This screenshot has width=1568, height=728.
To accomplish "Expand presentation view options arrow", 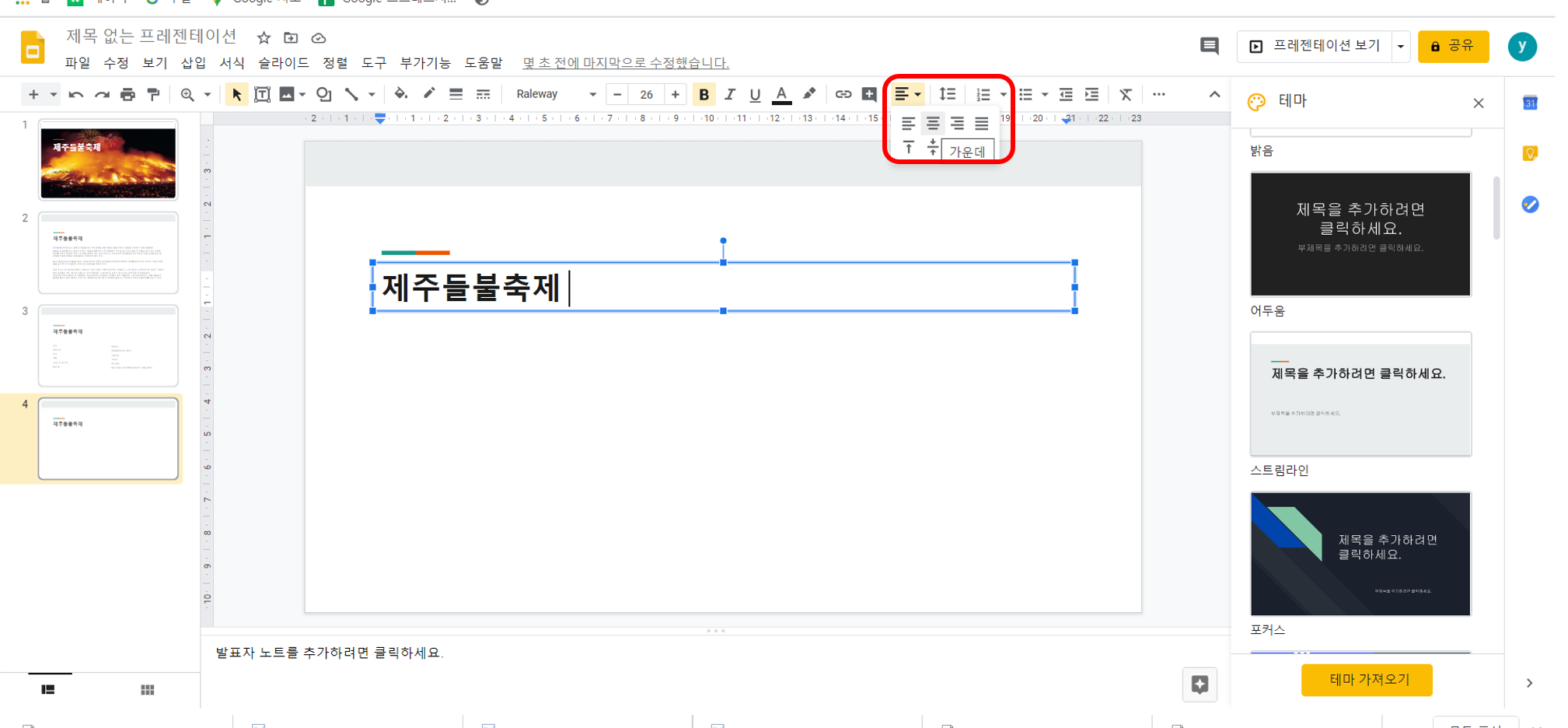I will [1401, 46].
